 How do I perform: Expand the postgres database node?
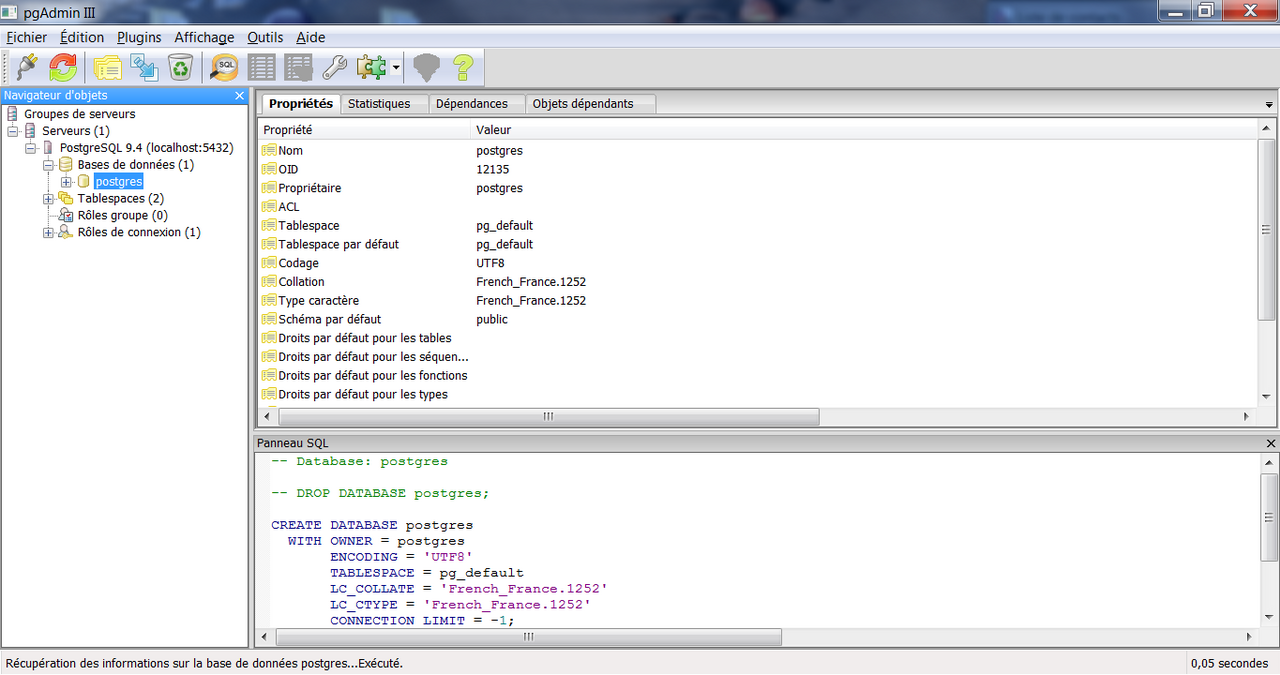67,182
